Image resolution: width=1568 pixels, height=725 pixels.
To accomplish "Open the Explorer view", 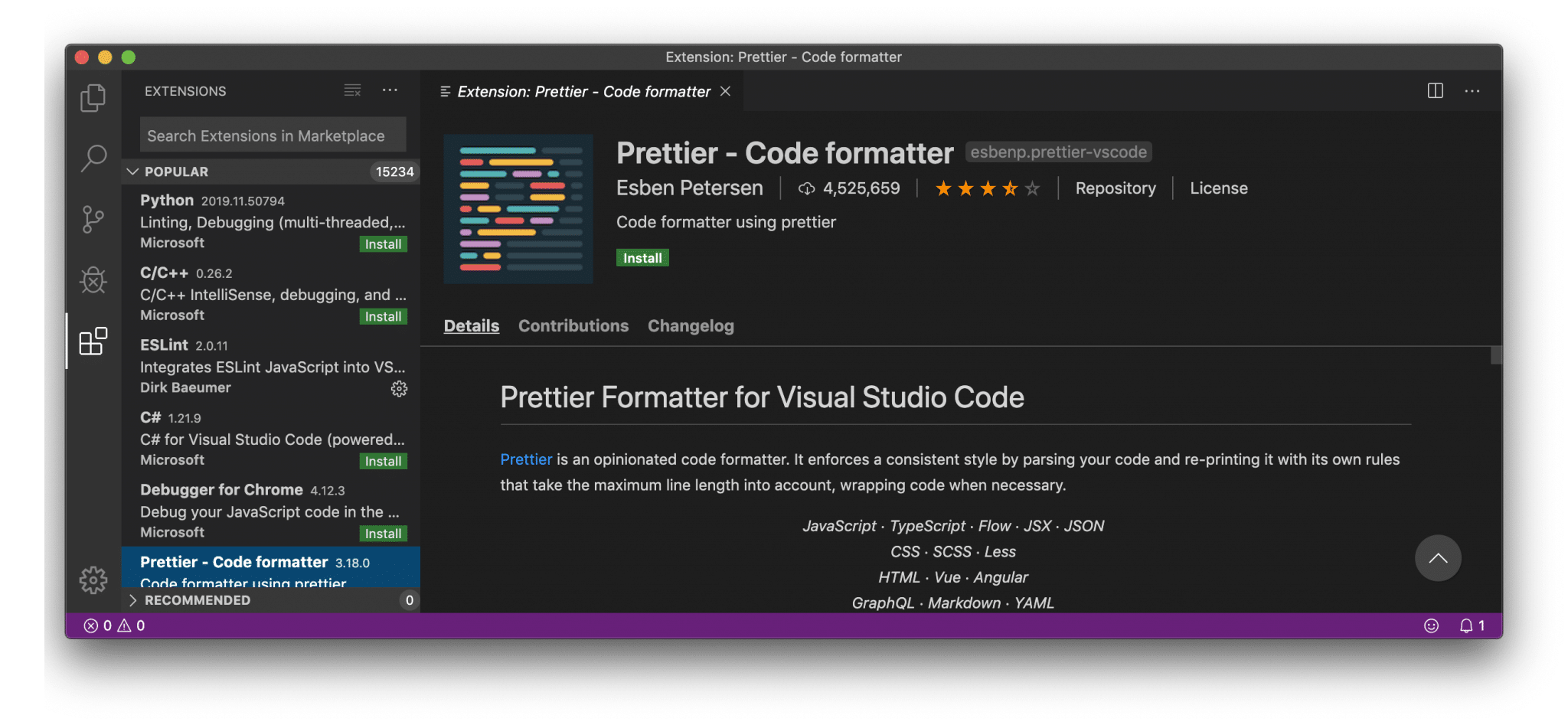I will point(93,97).
